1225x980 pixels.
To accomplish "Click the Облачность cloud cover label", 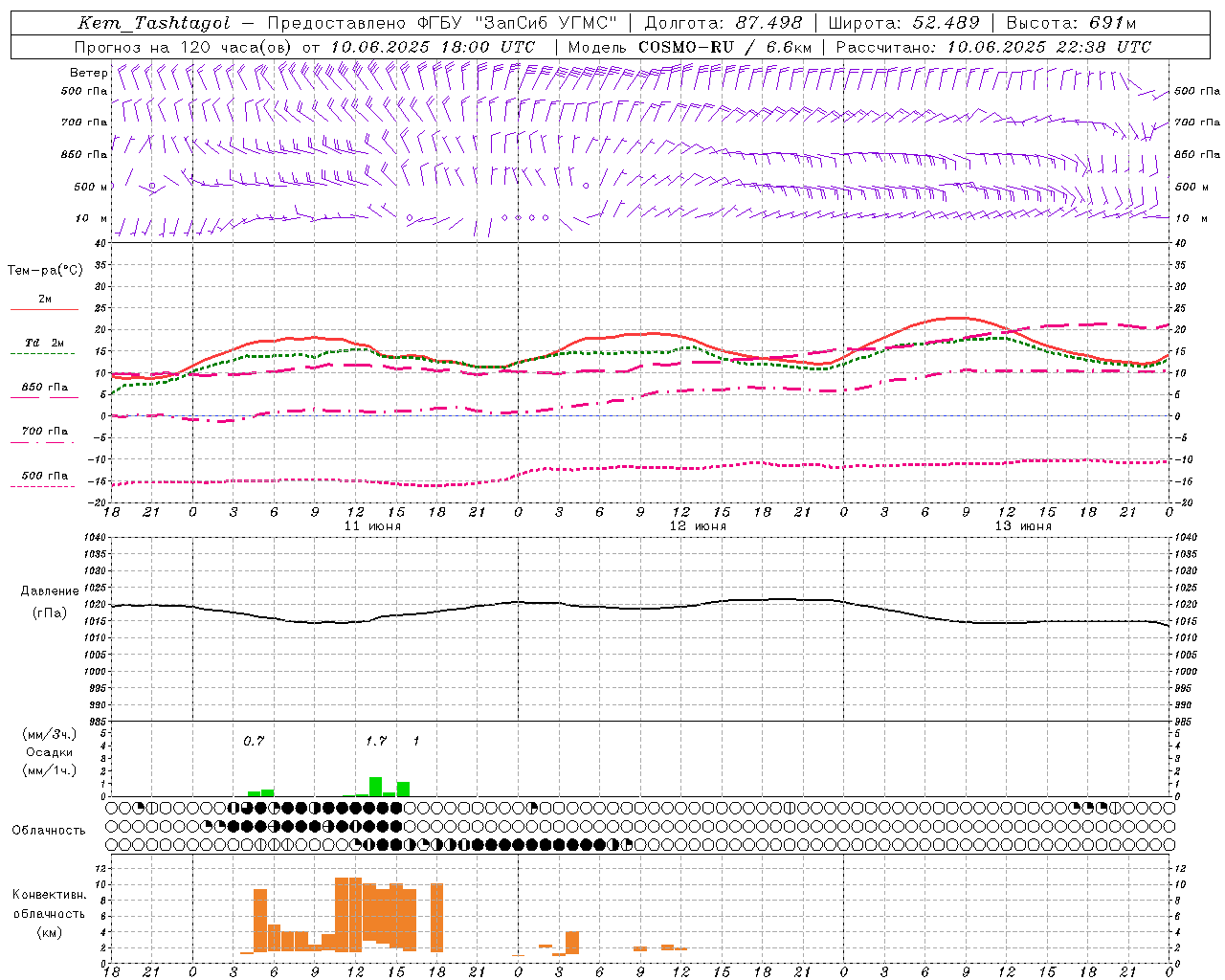I will pos(49,830).
